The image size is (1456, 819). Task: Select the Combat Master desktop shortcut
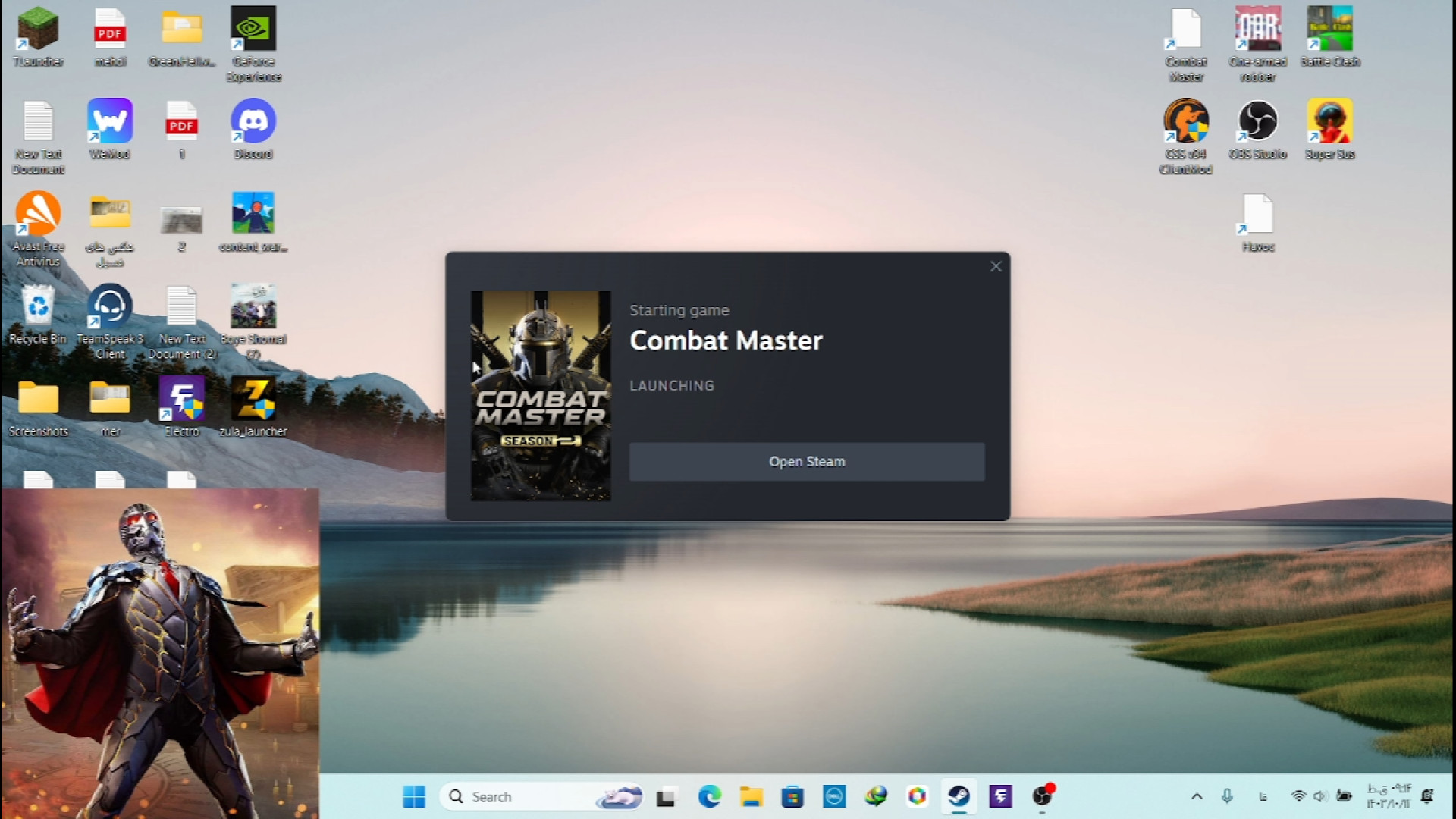[1186, 44]
